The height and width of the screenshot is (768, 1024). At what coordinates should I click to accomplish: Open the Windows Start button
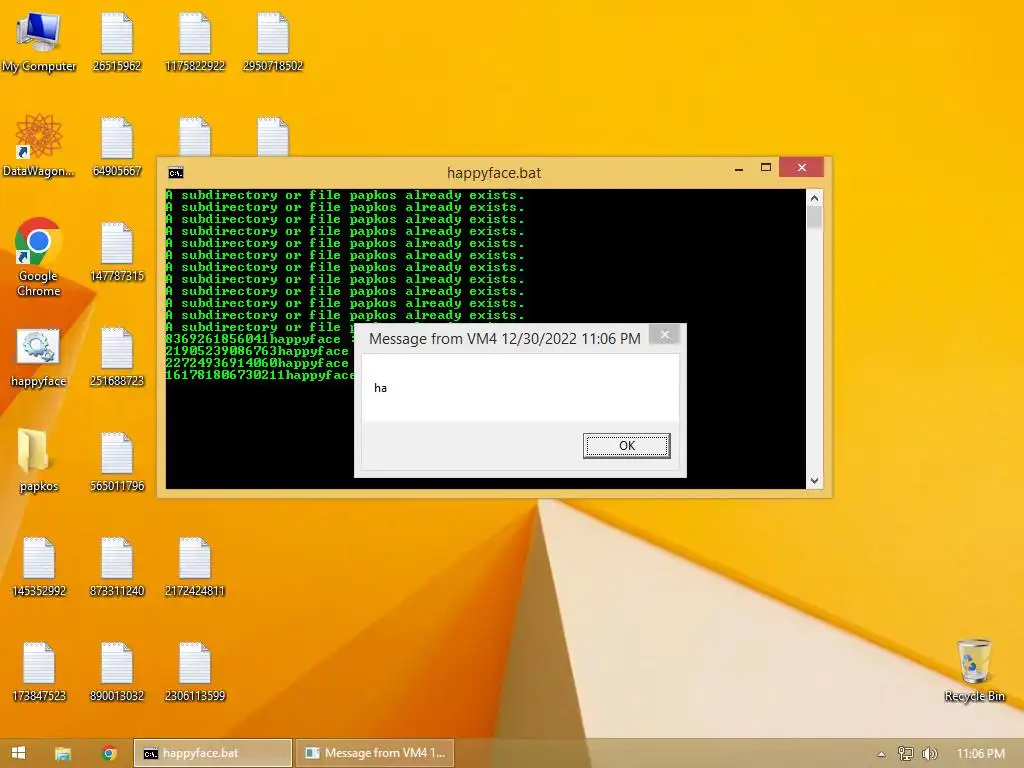tap(18, 753)
